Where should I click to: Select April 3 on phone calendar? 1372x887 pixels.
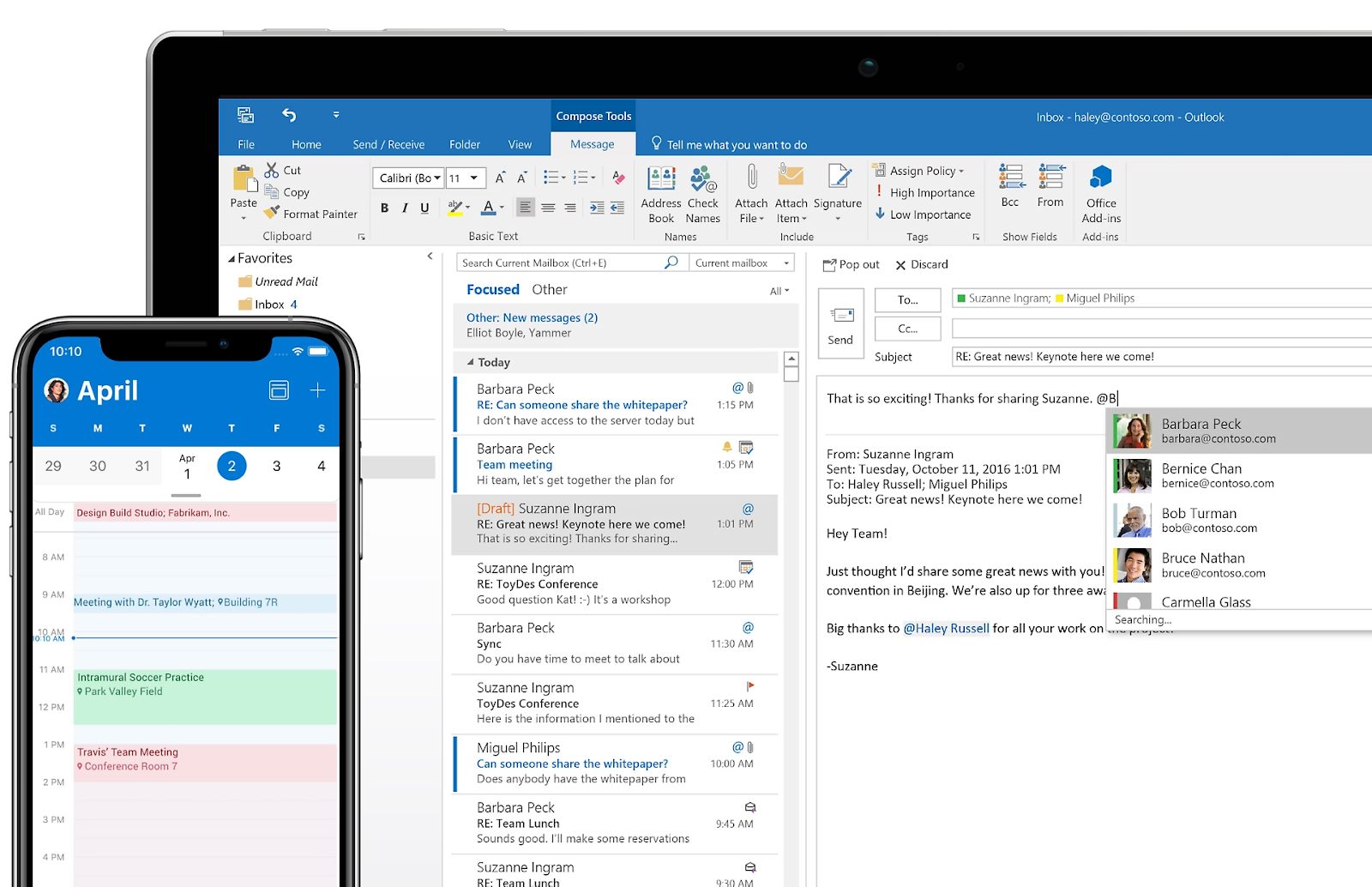tap(276, 466)
